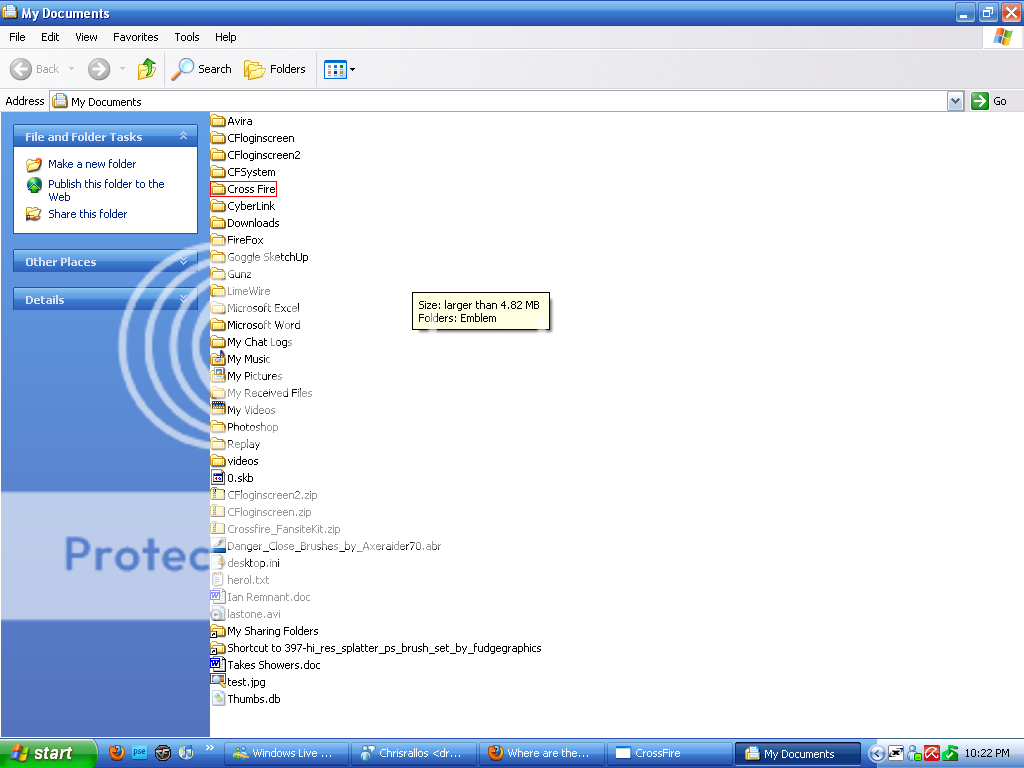Screen dimensions: 1024x768
Task: Open the Tools menu
Action: coord(186,37)
